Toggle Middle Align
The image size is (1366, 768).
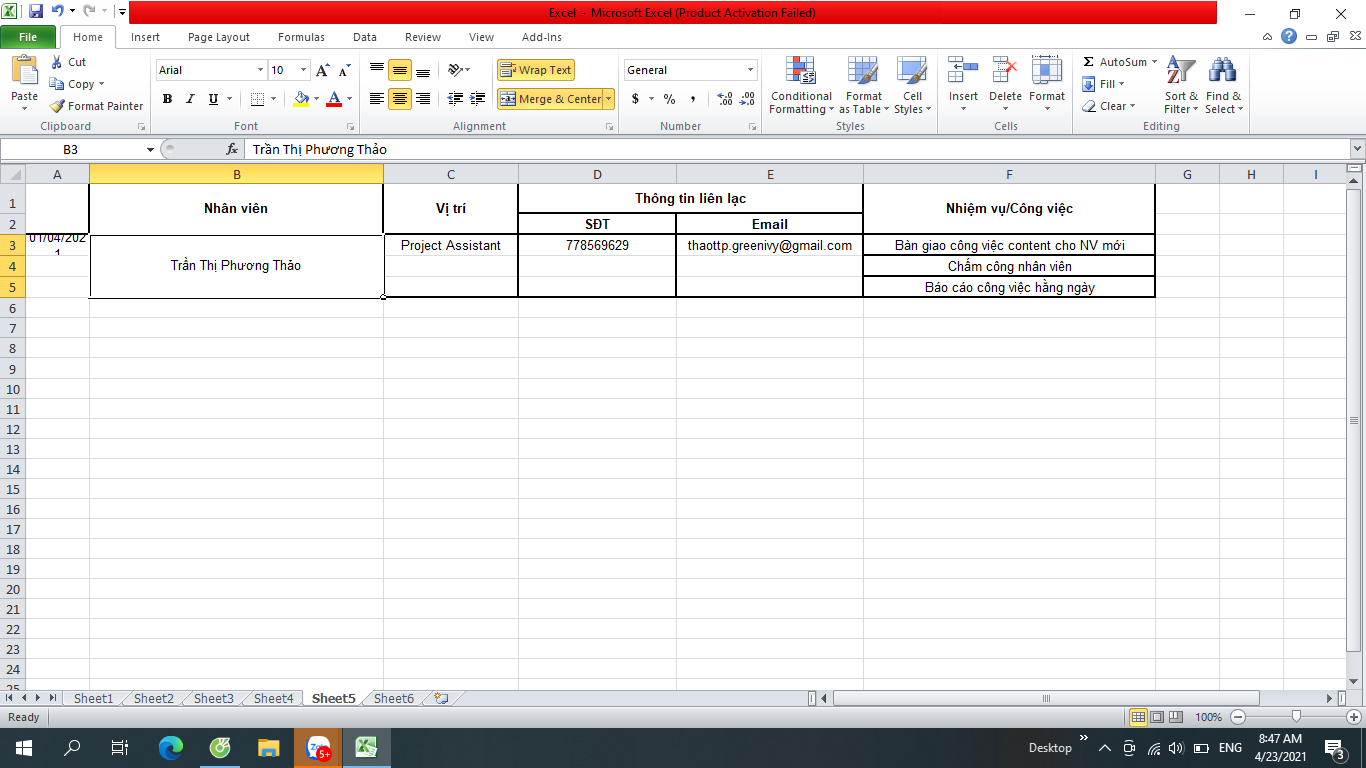coord(400,70)
